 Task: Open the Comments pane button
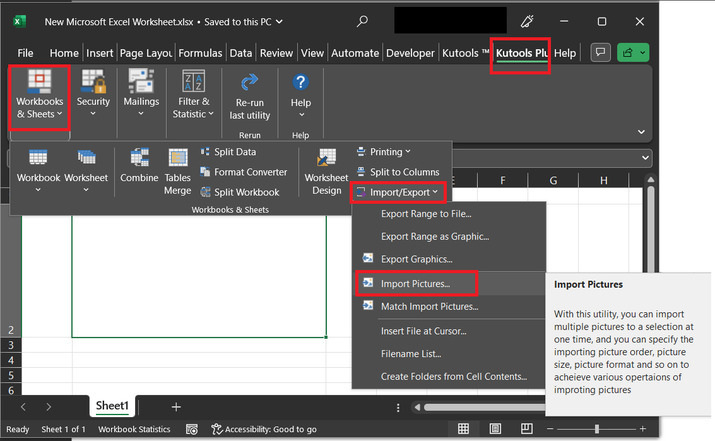point(601,52)
